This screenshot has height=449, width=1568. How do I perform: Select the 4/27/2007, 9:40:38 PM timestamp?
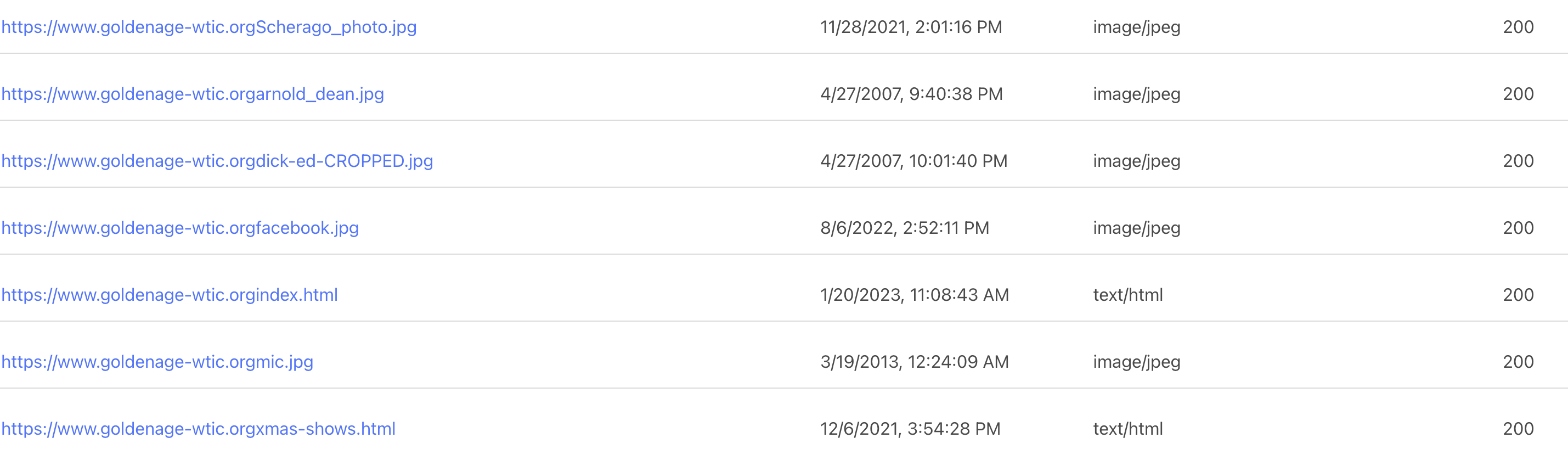click(911, 94)
